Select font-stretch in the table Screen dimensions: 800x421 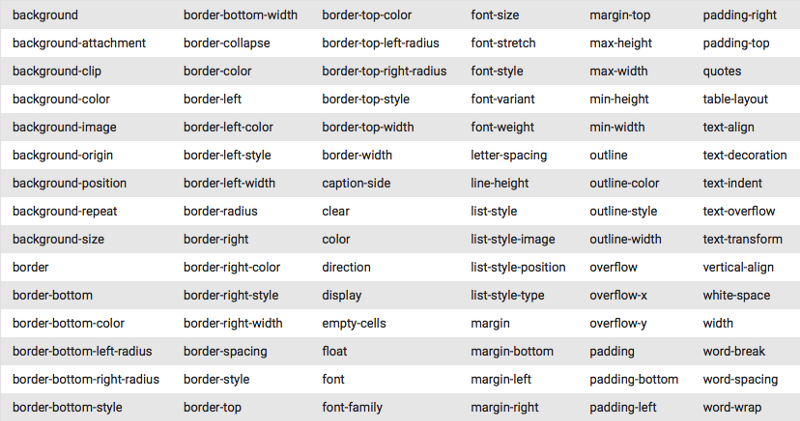coord(503,43)
